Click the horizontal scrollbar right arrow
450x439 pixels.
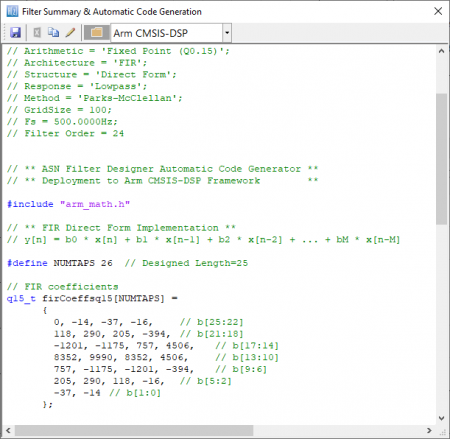pos(429,431)
